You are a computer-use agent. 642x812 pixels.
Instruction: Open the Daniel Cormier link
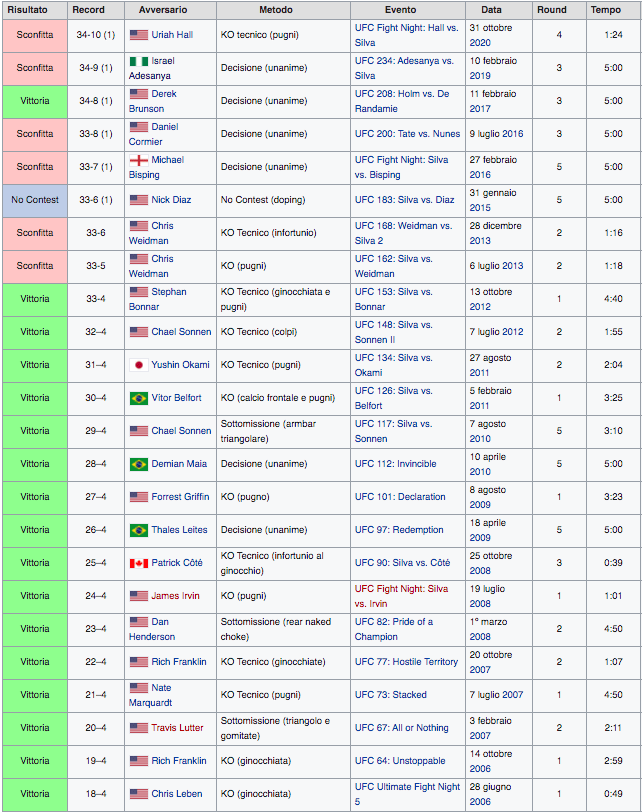point(154,134)
